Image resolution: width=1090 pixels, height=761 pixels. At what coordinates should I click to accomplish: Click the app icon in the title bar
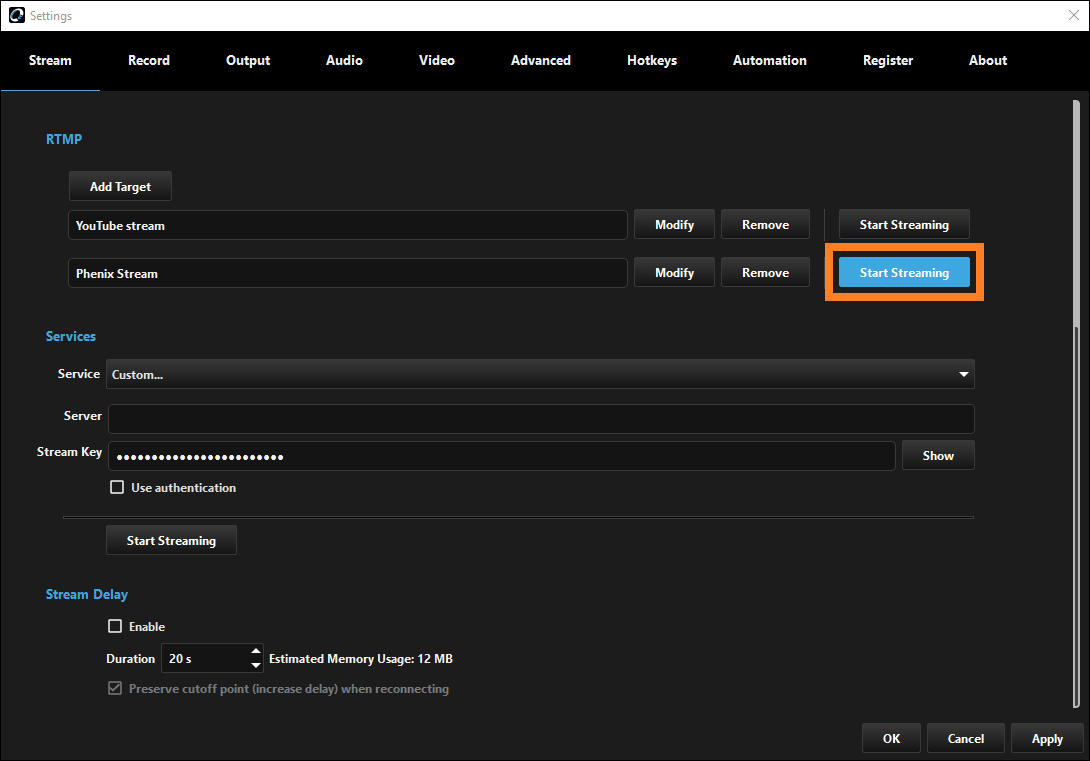(x=14, y=15)
